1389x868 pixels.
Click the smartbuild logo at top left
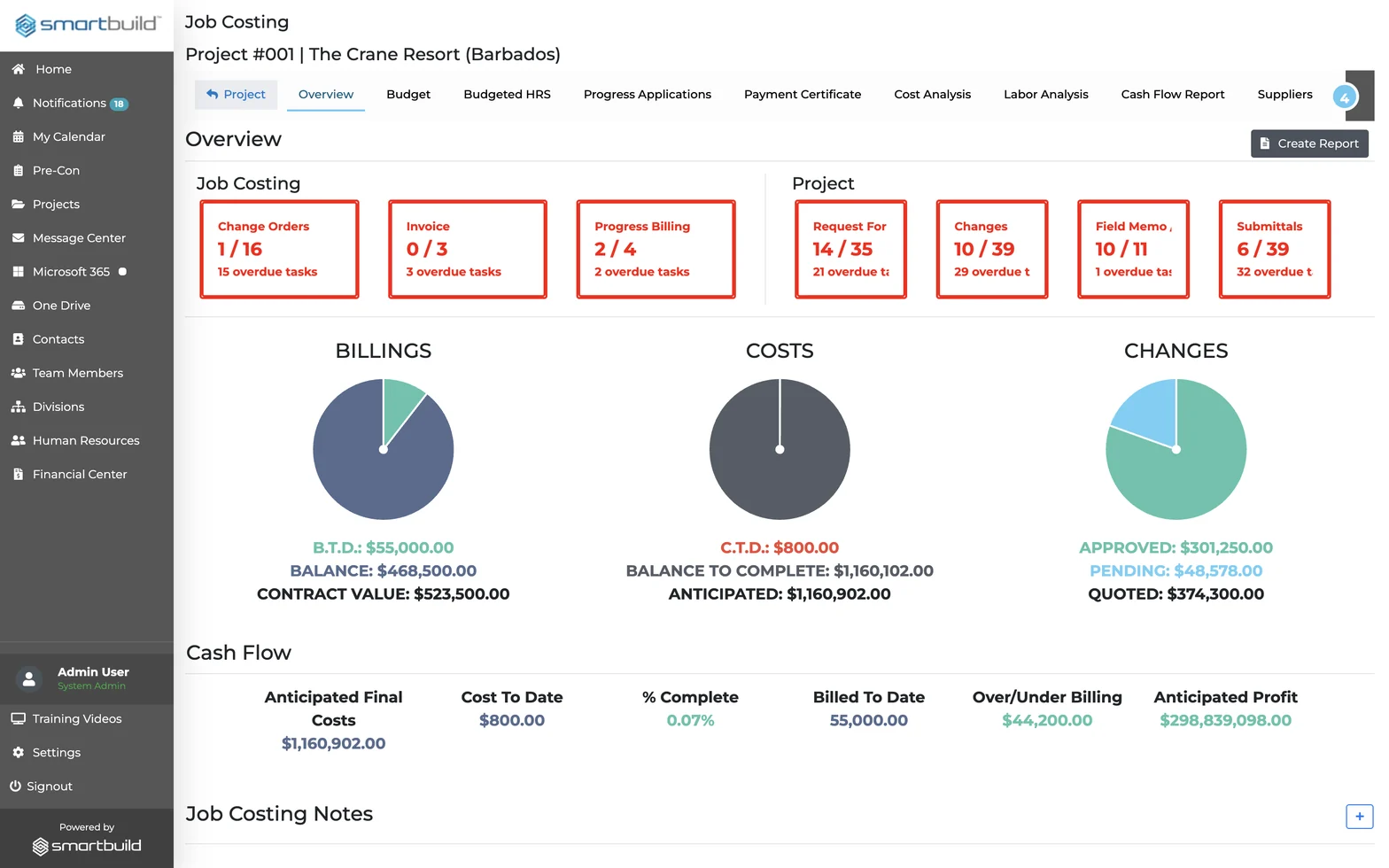[x=87, y=25]
